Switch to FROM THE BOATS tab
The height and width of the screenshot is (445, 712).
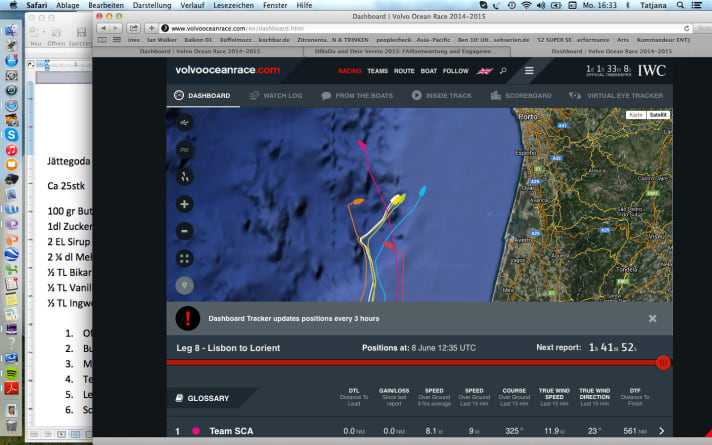(357, 95)
